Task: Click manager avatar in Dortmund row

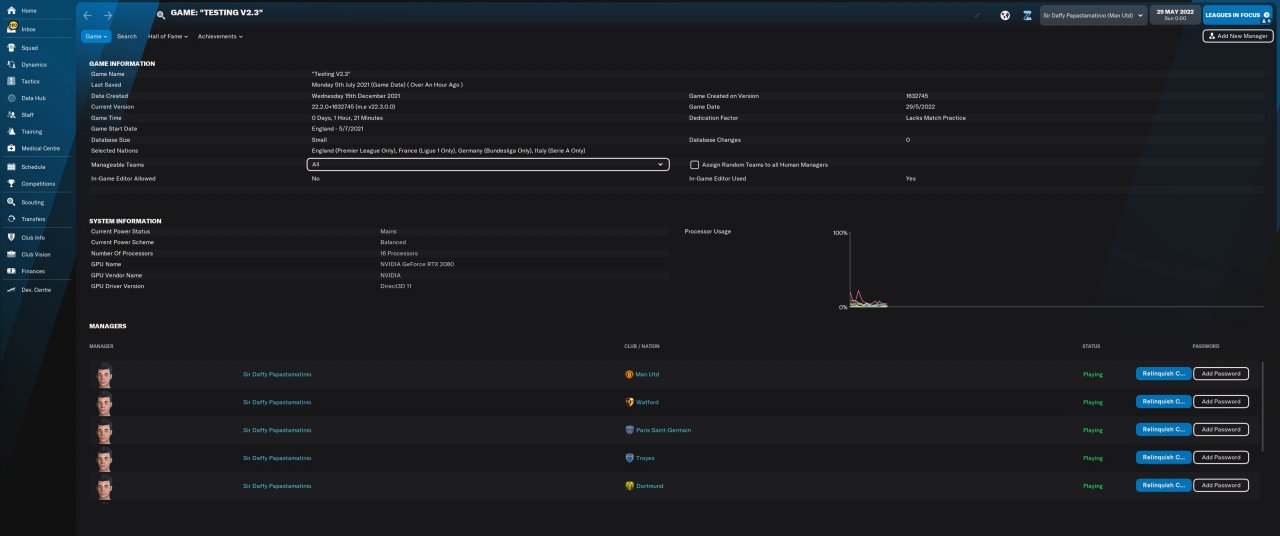Action: pyautogui.click(x=103, y=486)
